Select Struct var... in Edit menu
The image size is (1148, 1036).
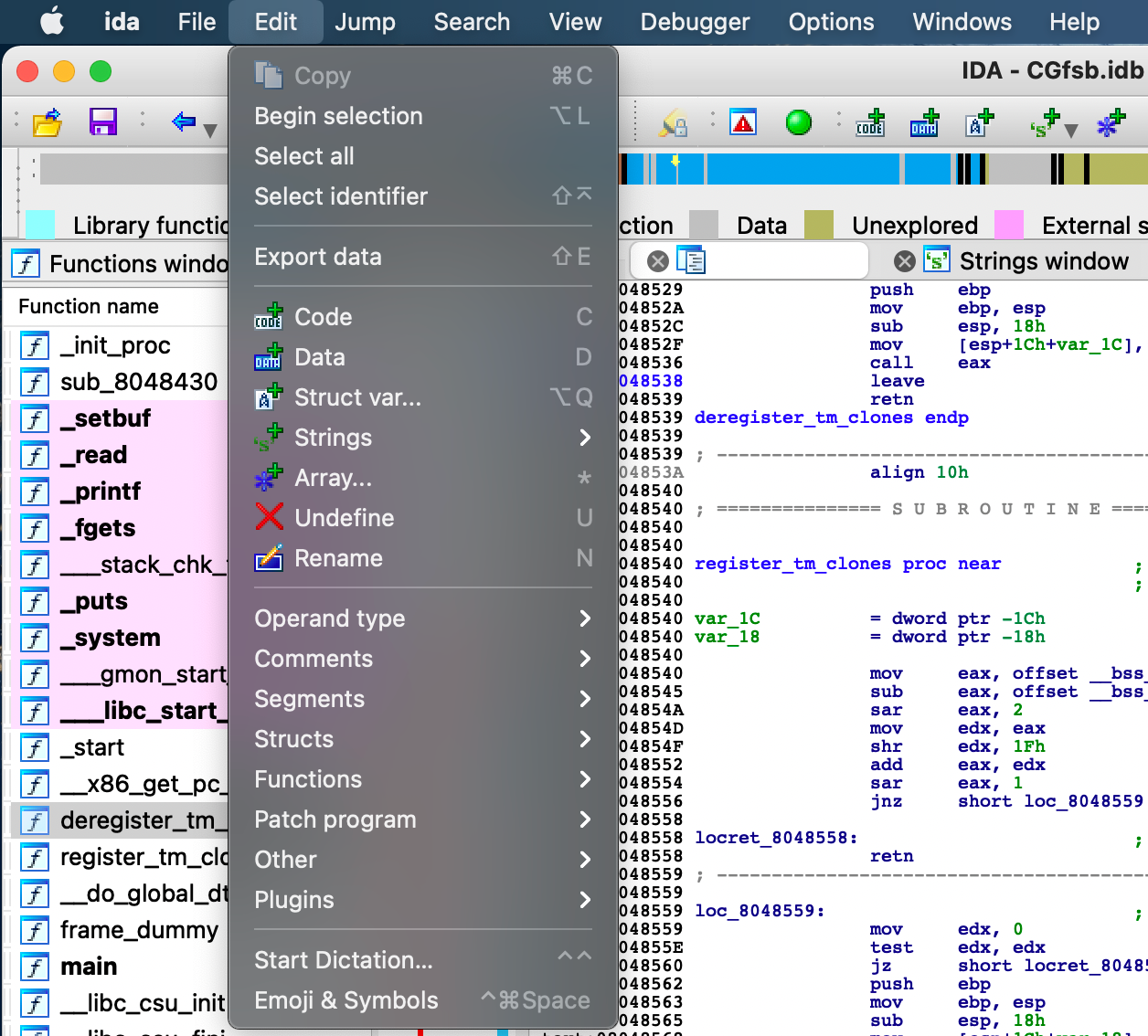[423, 397]
